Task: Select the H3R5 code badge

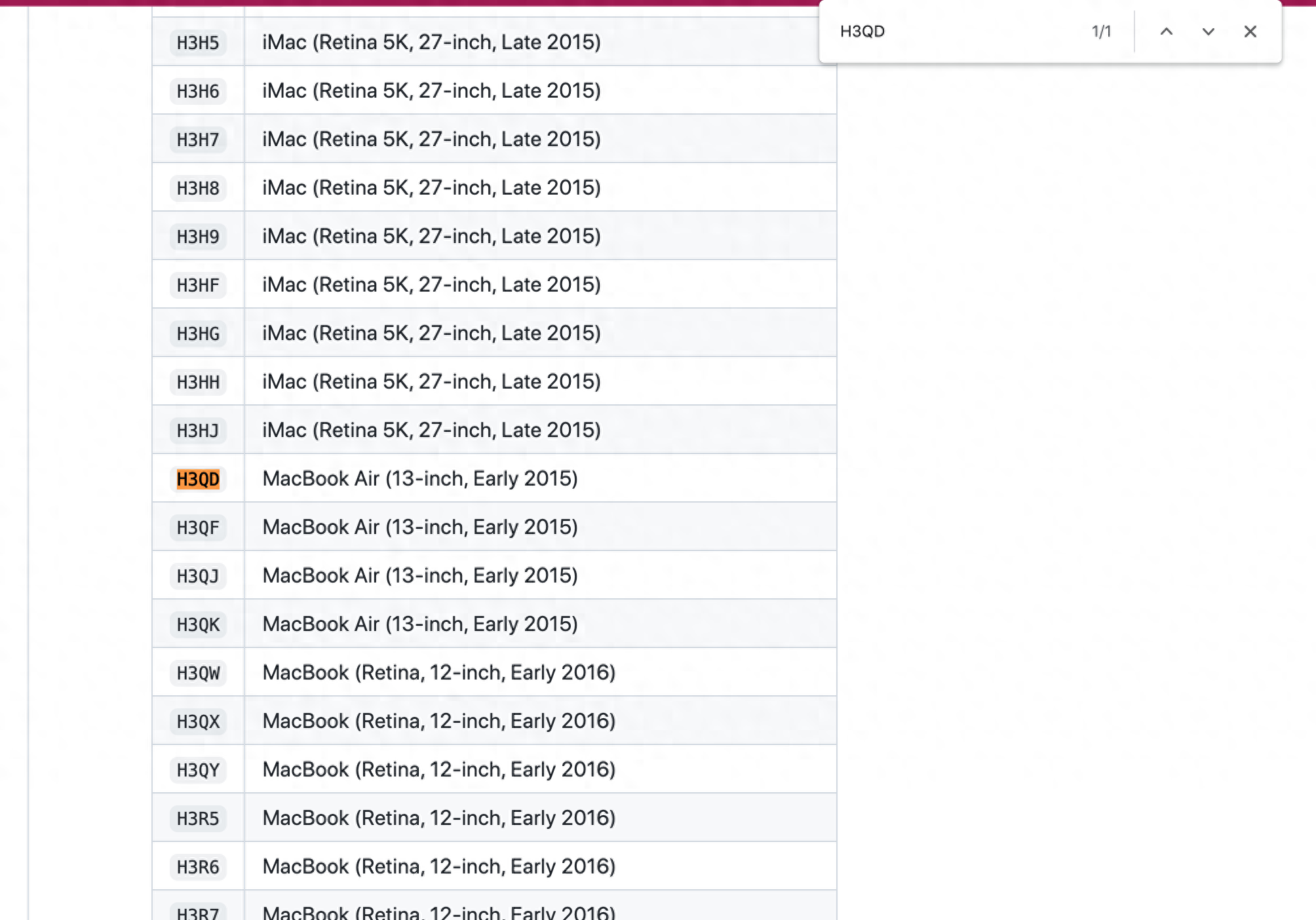Action: [x=198, y=818]
